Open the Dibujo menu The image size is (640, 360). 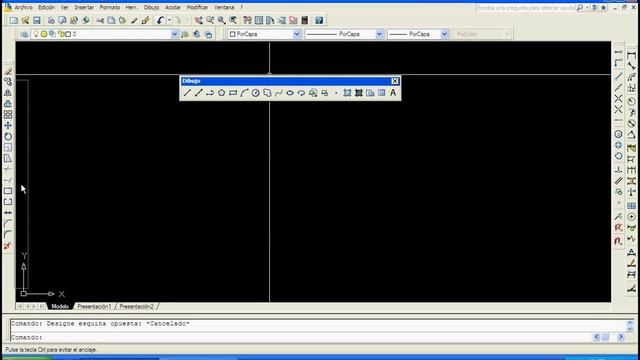coord(151,7)
